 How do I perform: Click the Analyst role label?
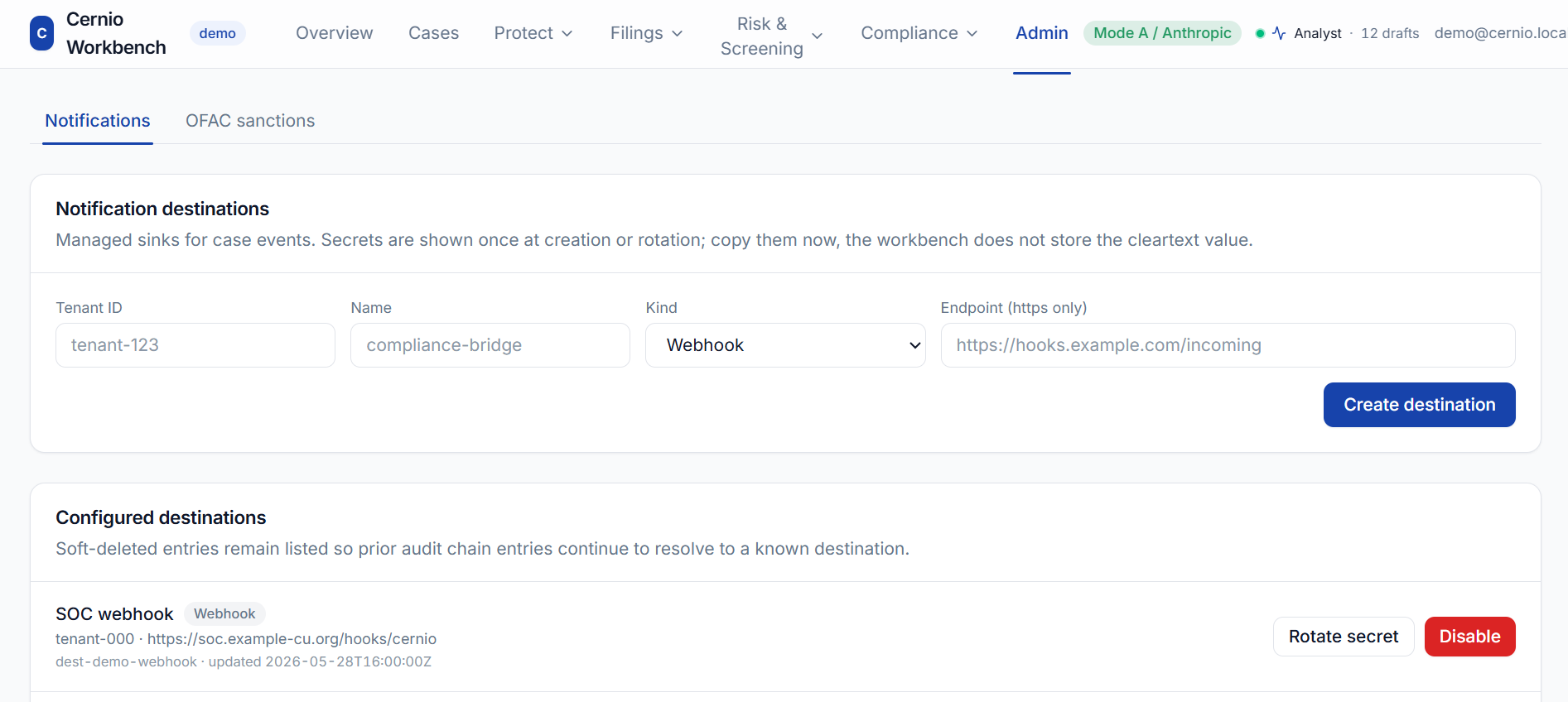pyautogui.click(x=1317, y=33)
